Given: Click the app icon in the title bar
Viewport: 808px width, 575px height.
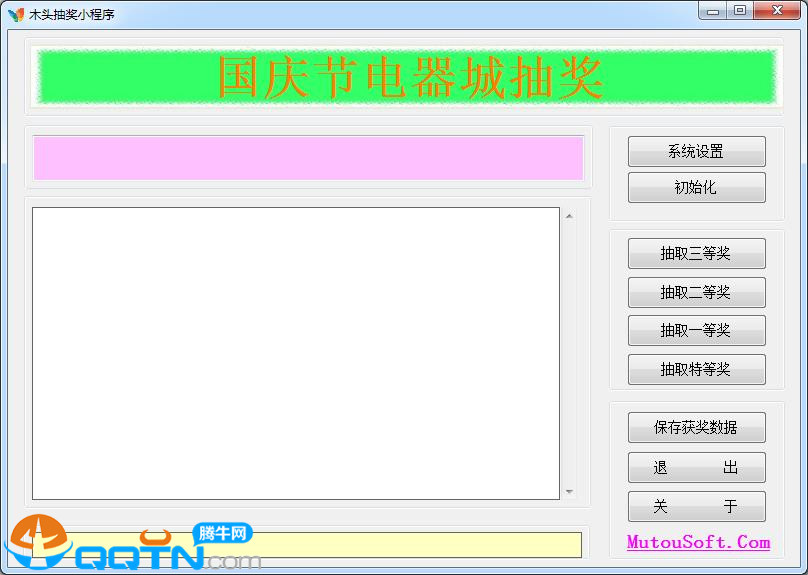Looking at the screenshot, I should (x=16, y=14).
